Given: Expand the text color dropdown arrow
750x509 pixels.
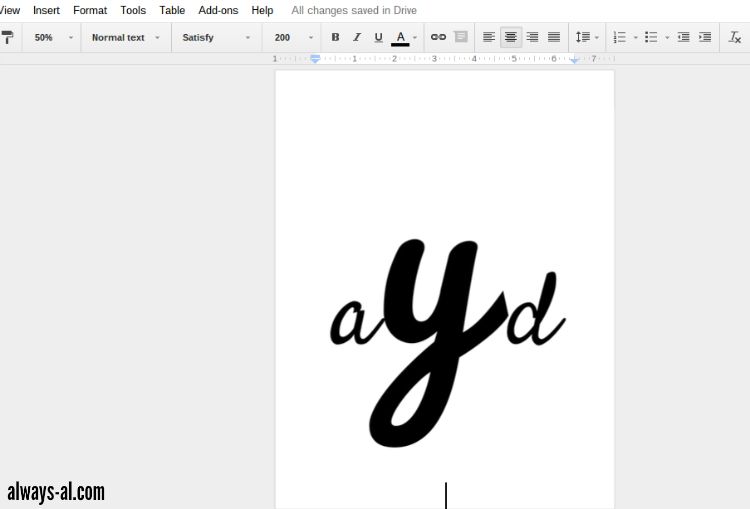Looking at the screenshot, I should click(415, 37).
